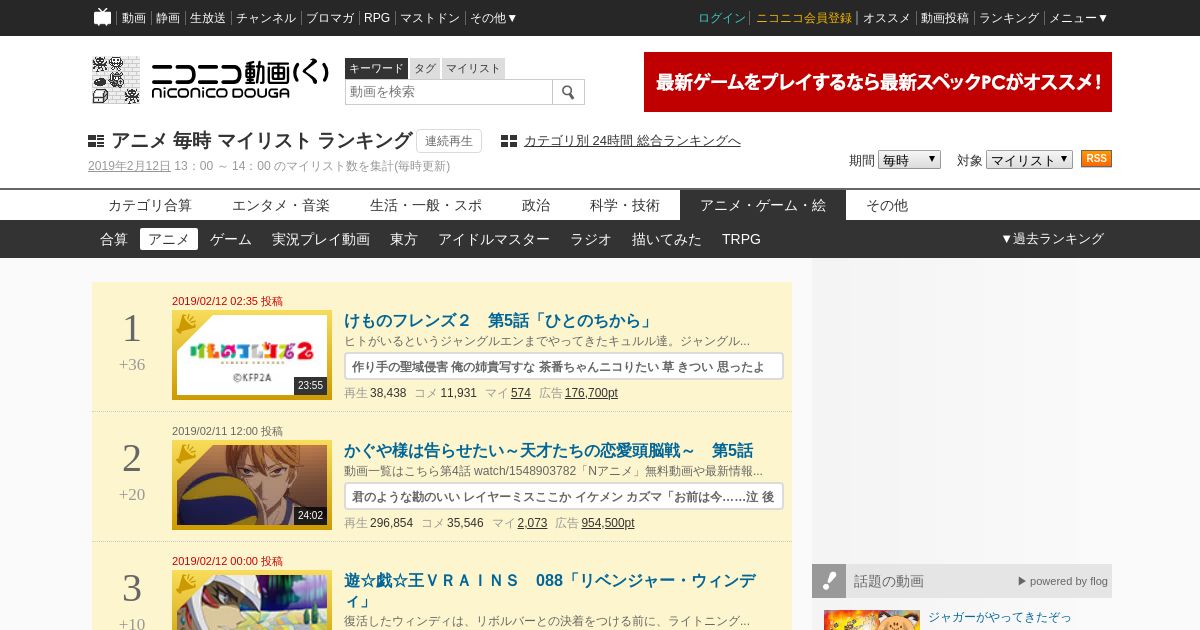The height and width of the screenshot is (630, 1200).
Task: Open マストドン in top navigation
Action: [x=430, y=18]
